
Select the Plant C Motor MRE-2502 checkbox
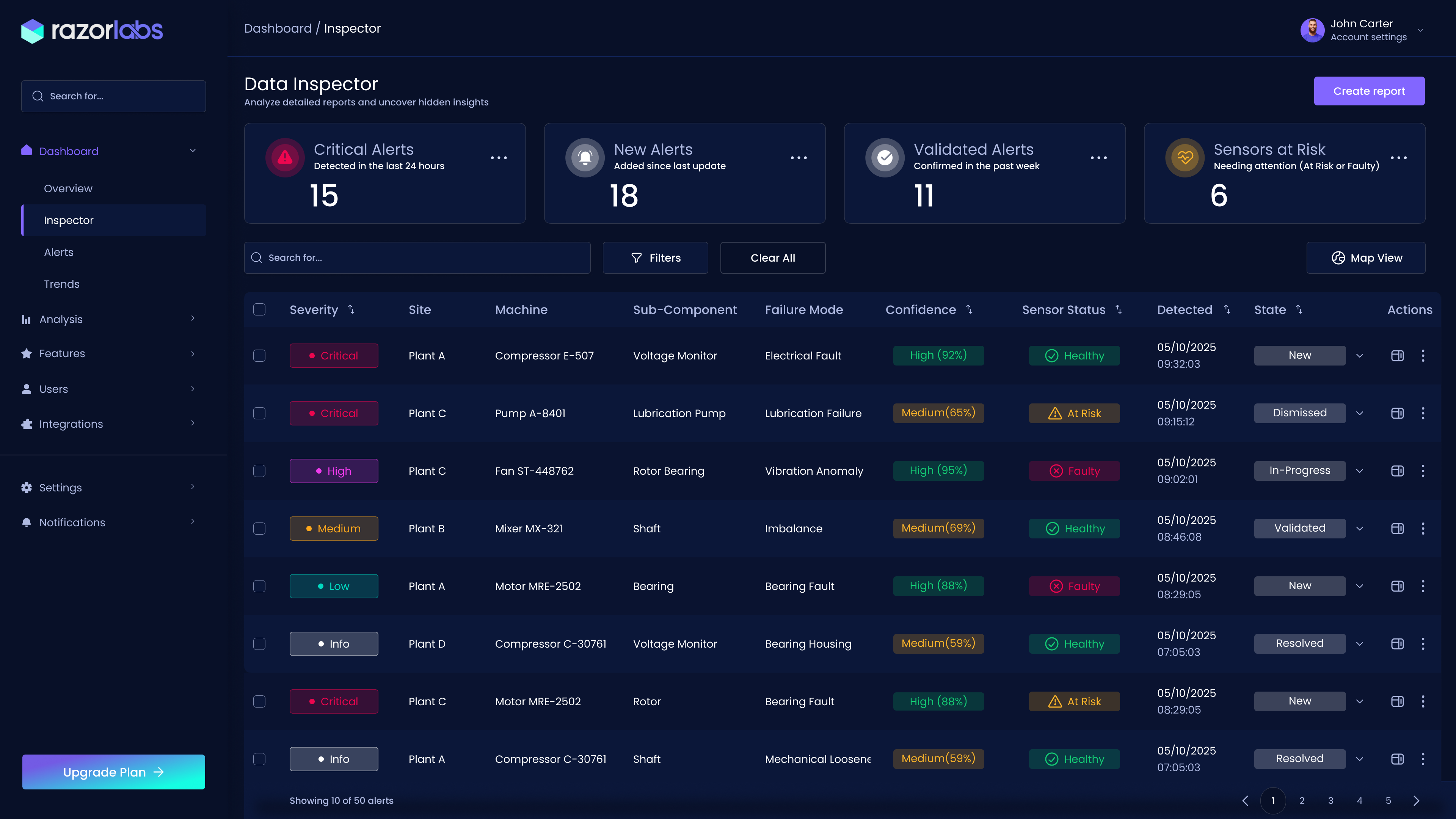tap(259, 701)
